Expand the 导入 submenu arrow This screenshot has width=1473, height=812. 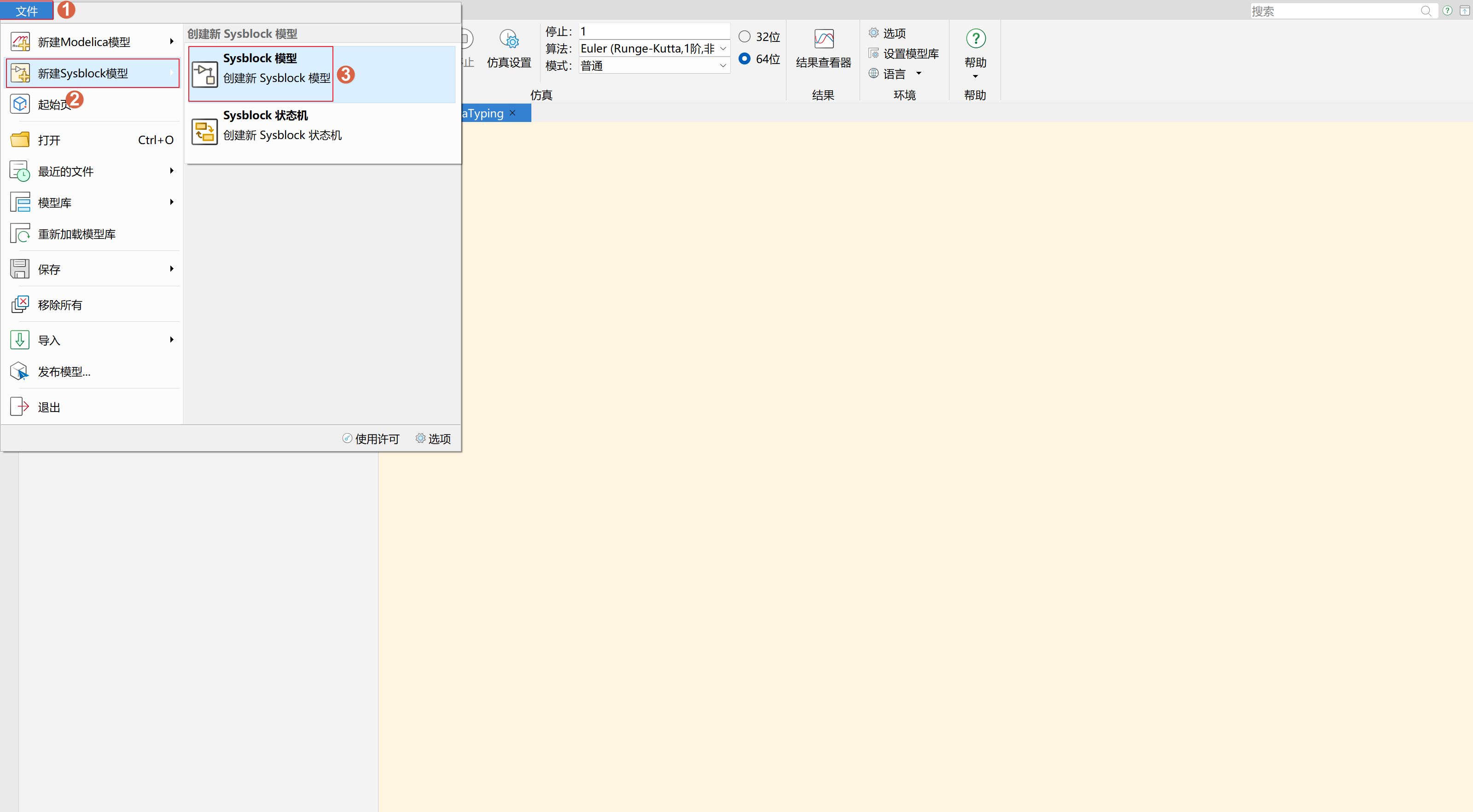[x=172, y=339]
